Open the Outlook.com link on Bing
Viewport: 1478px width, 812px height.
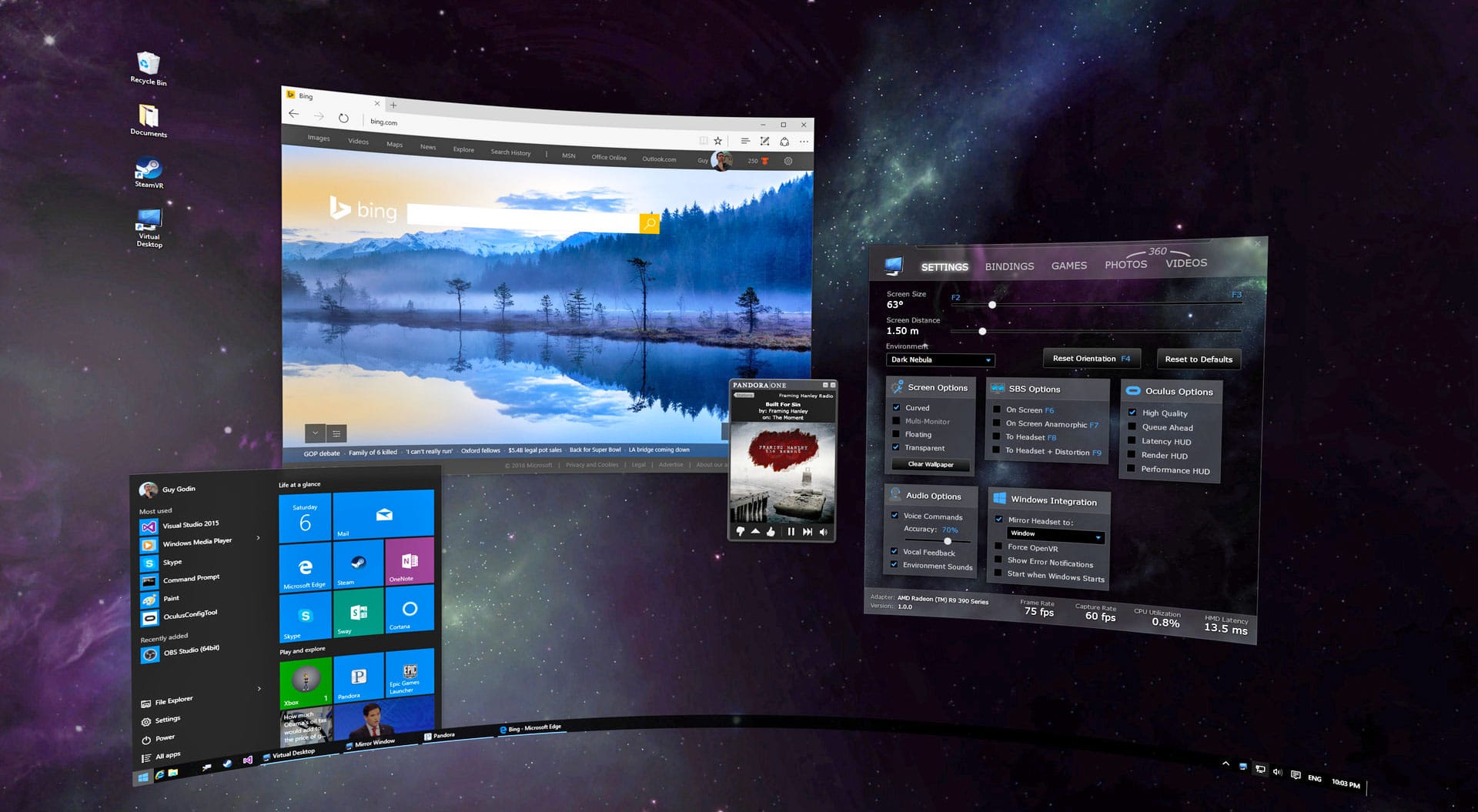[x=659, y=159]
